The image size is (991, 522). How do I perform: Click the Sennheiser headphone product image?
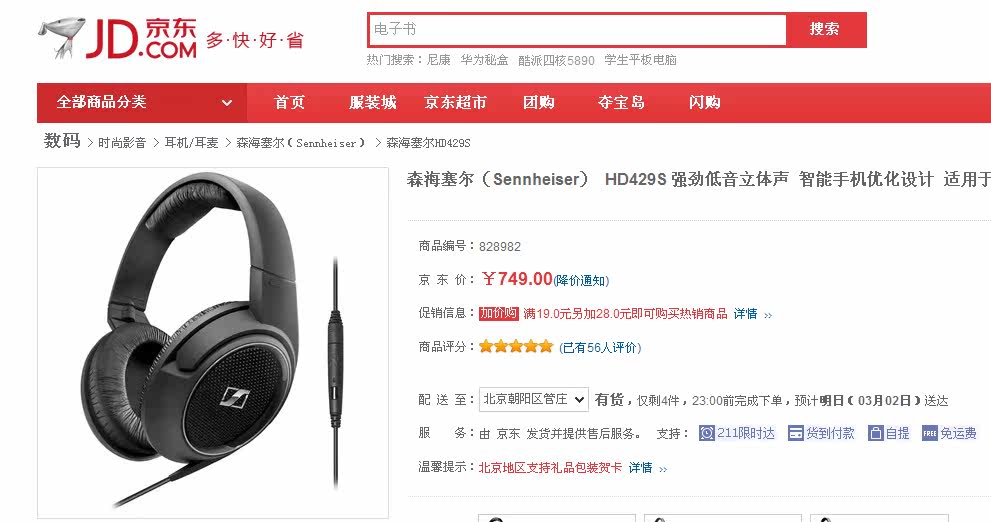[213, 343]
